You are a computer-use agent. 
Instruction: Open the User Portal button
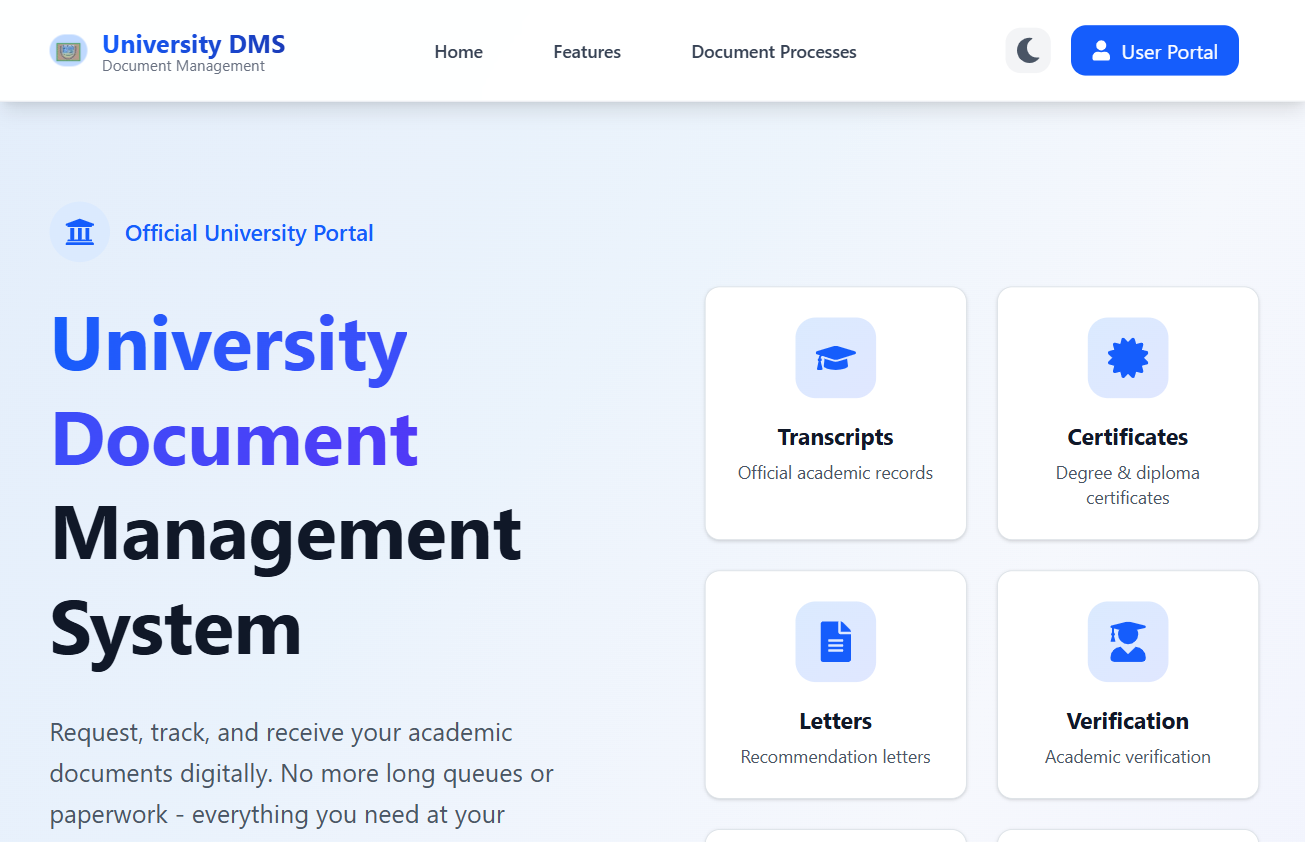(1154, 51)
